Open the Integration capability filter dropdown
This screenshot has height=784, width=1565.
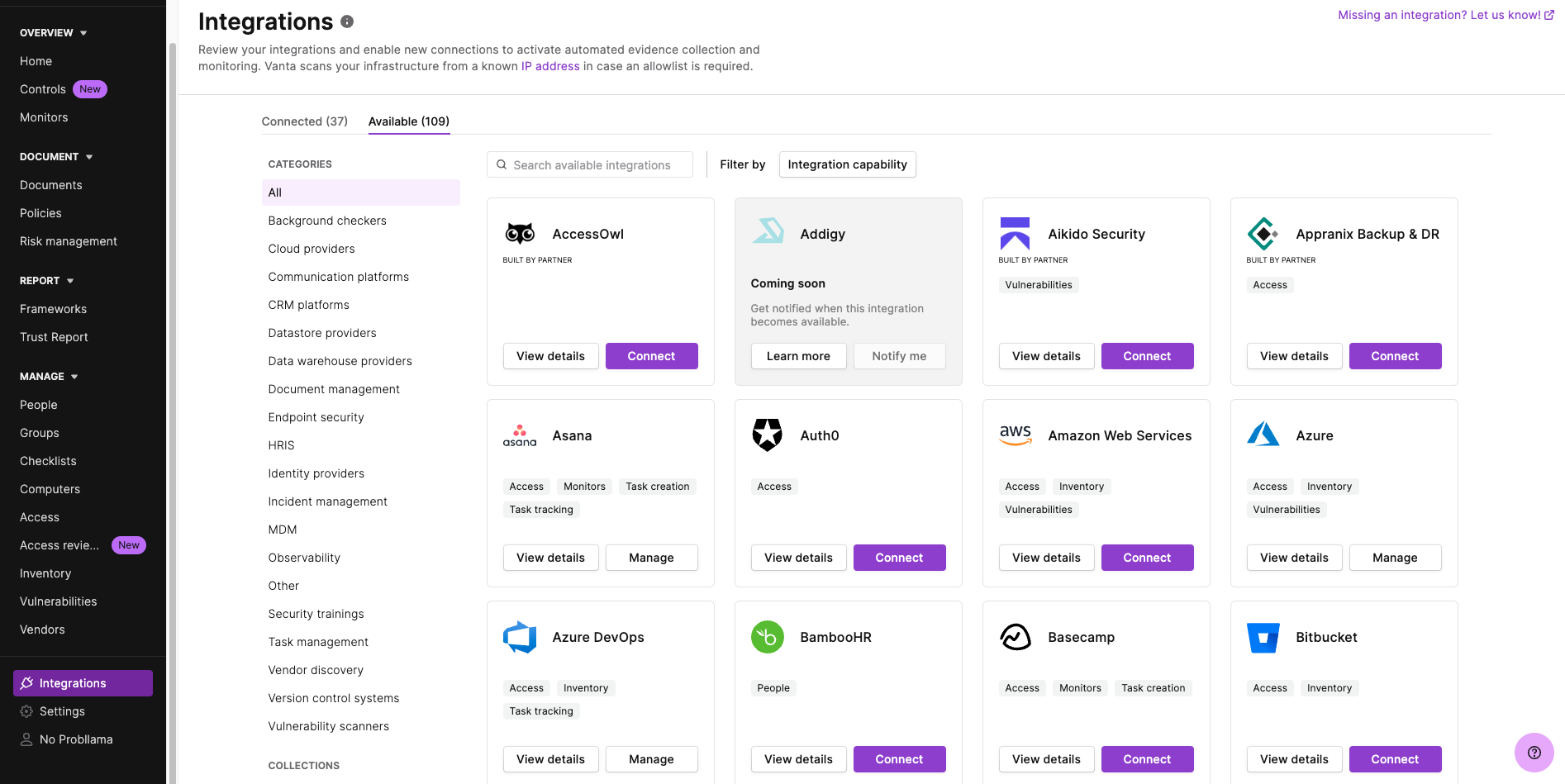[x=847, y=164]
